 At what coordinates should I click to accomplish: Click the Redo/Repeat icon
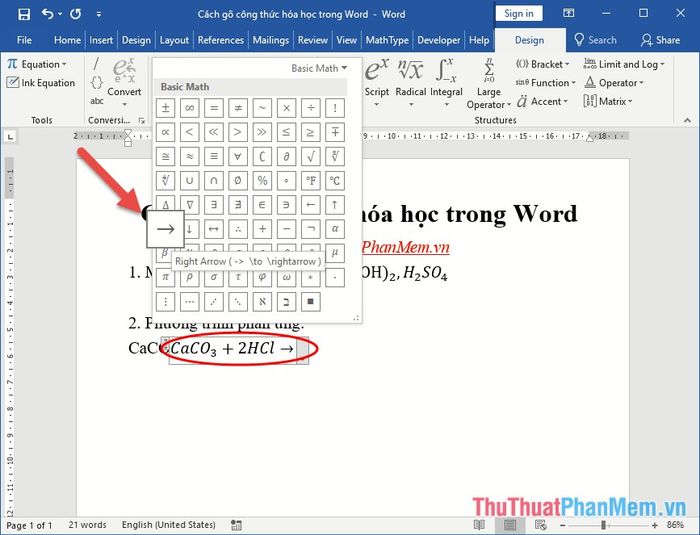(x=75, y=14)
